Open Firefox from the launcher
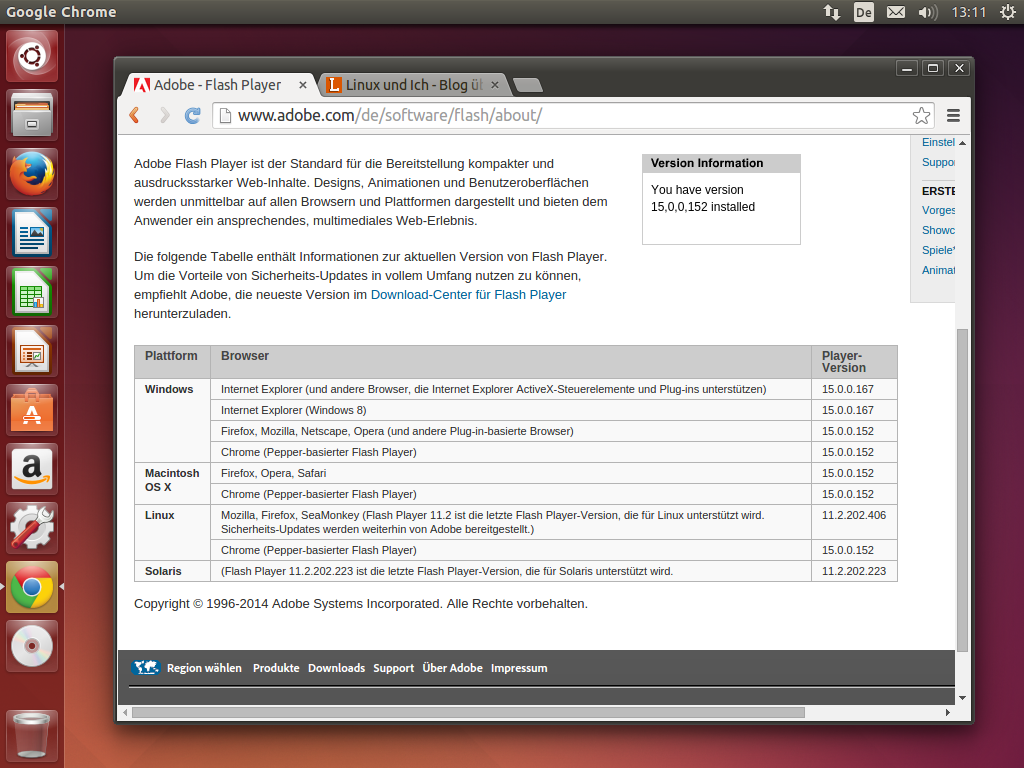Screen dimensions: 1024x768 pyautogui.click(x=33, y=175)
